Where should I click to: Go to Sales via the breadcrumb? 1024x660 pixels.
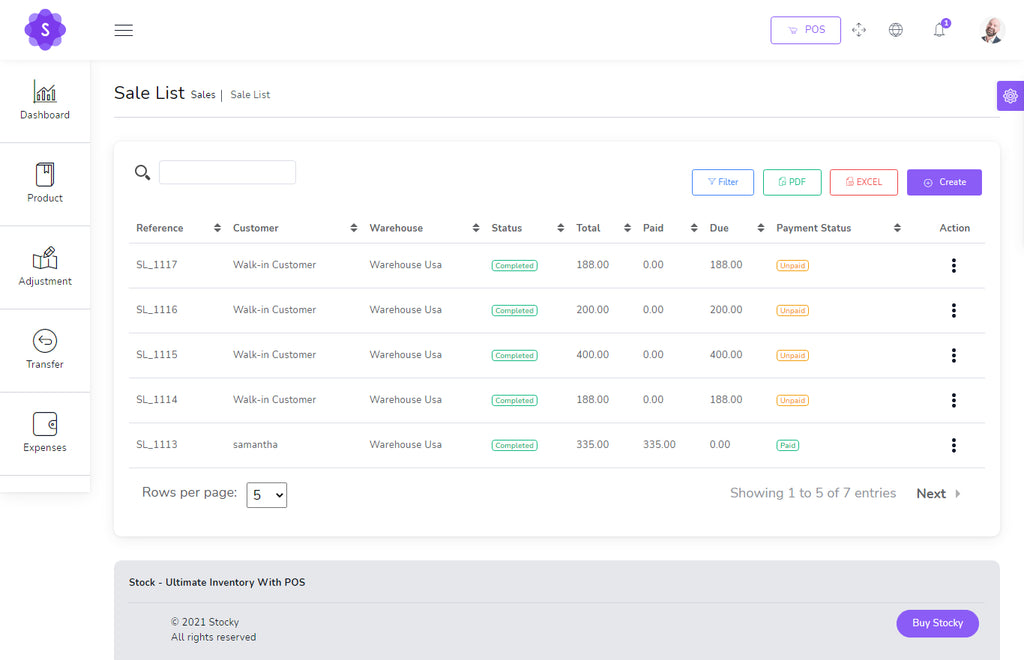[x=203, y=94]
